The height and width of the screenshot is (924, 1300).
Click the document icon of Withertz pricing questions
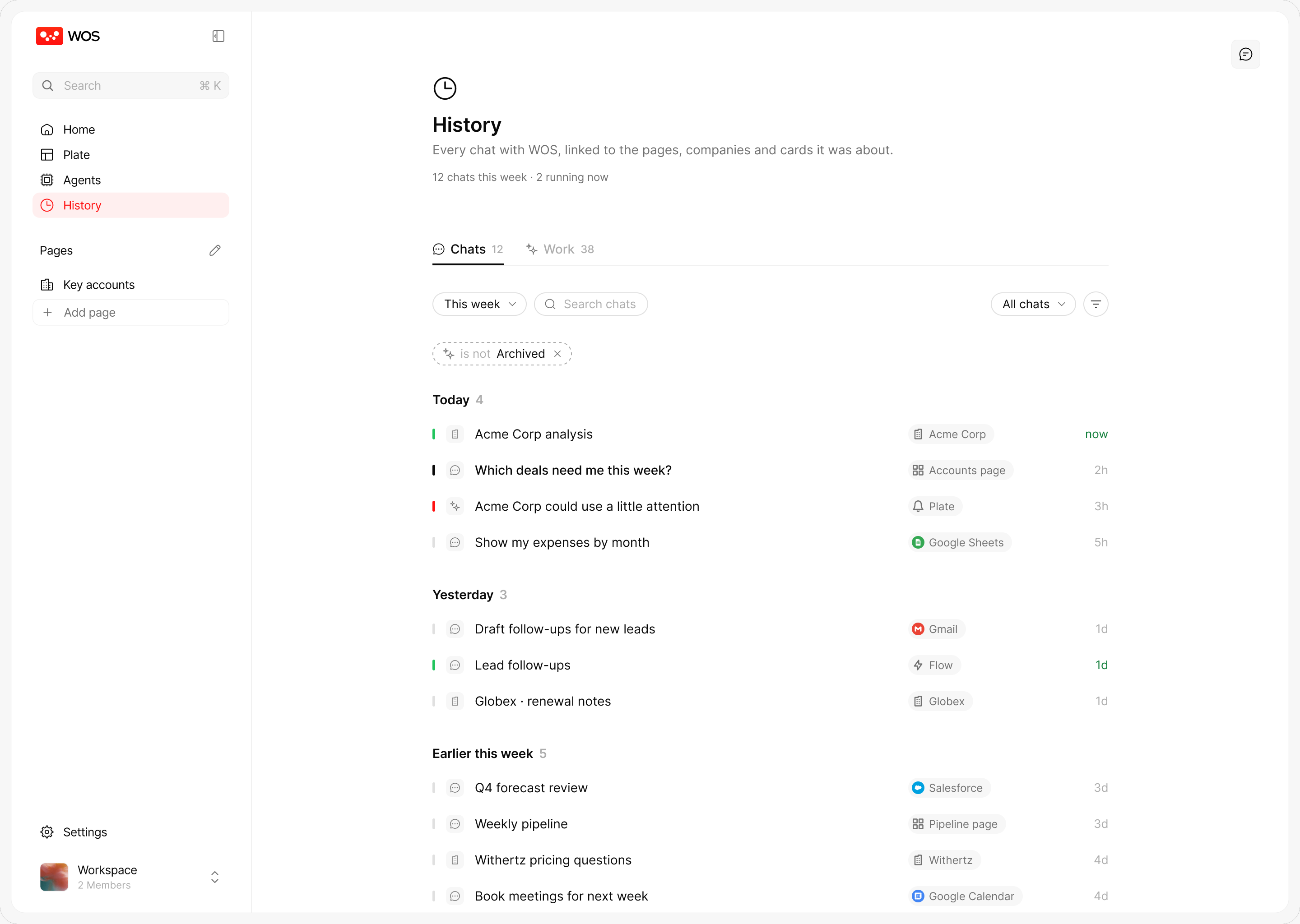click(455, 859)
